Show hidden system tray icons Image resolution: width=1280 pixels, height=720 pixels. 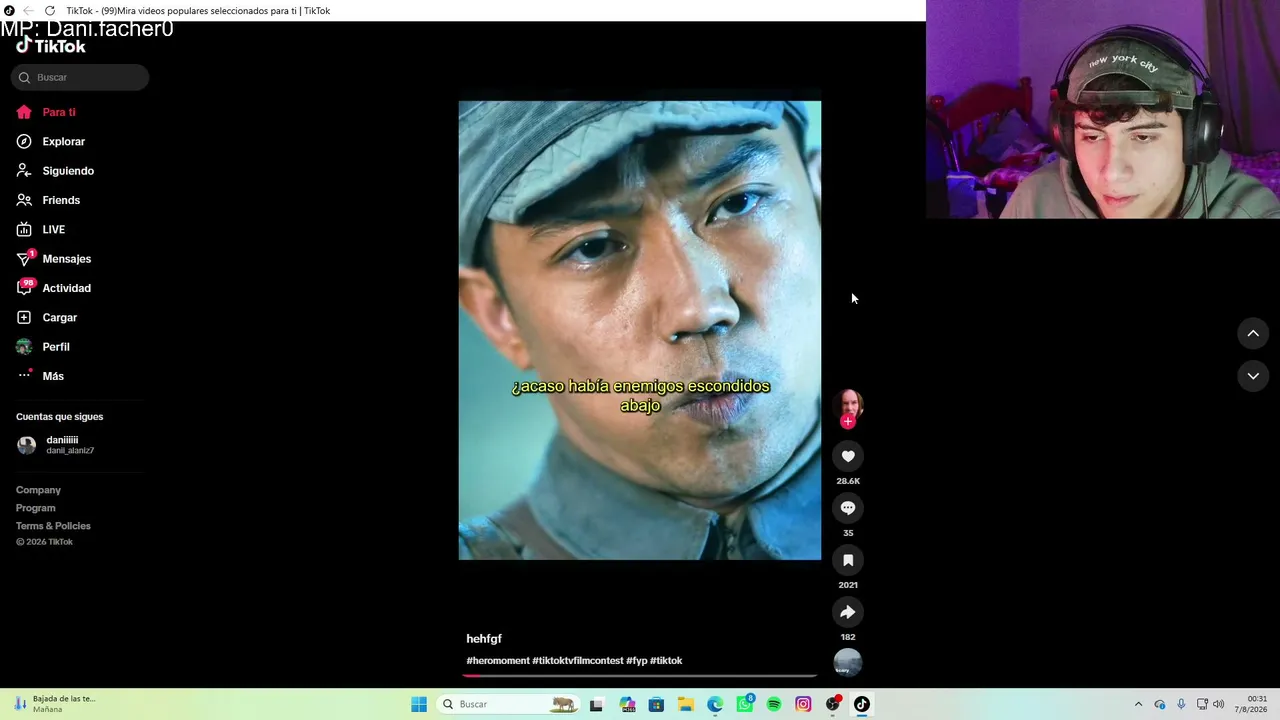[1138, 704]
